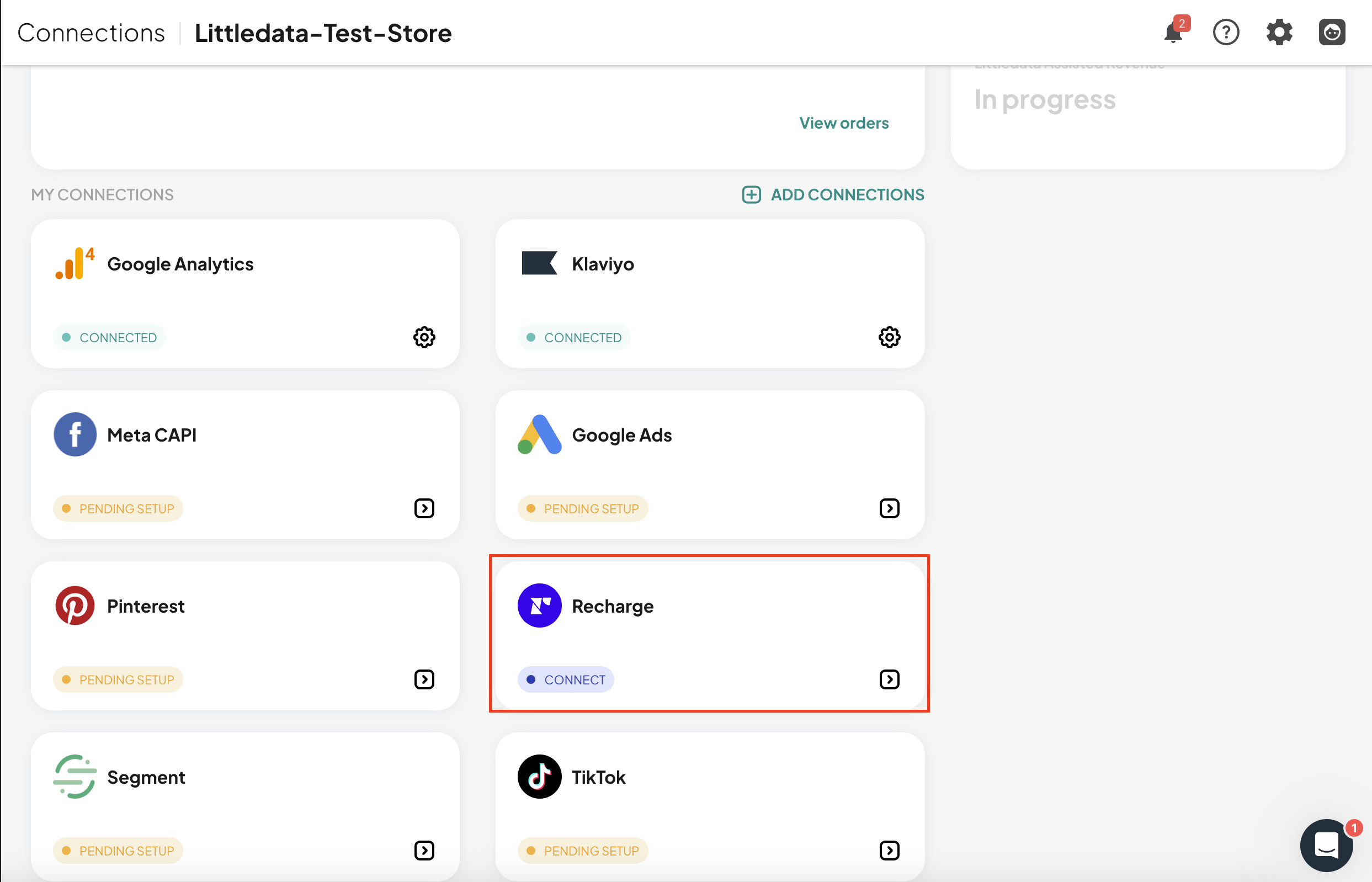Click the View orders link
1372x882 pixels.
coord(844,123)
